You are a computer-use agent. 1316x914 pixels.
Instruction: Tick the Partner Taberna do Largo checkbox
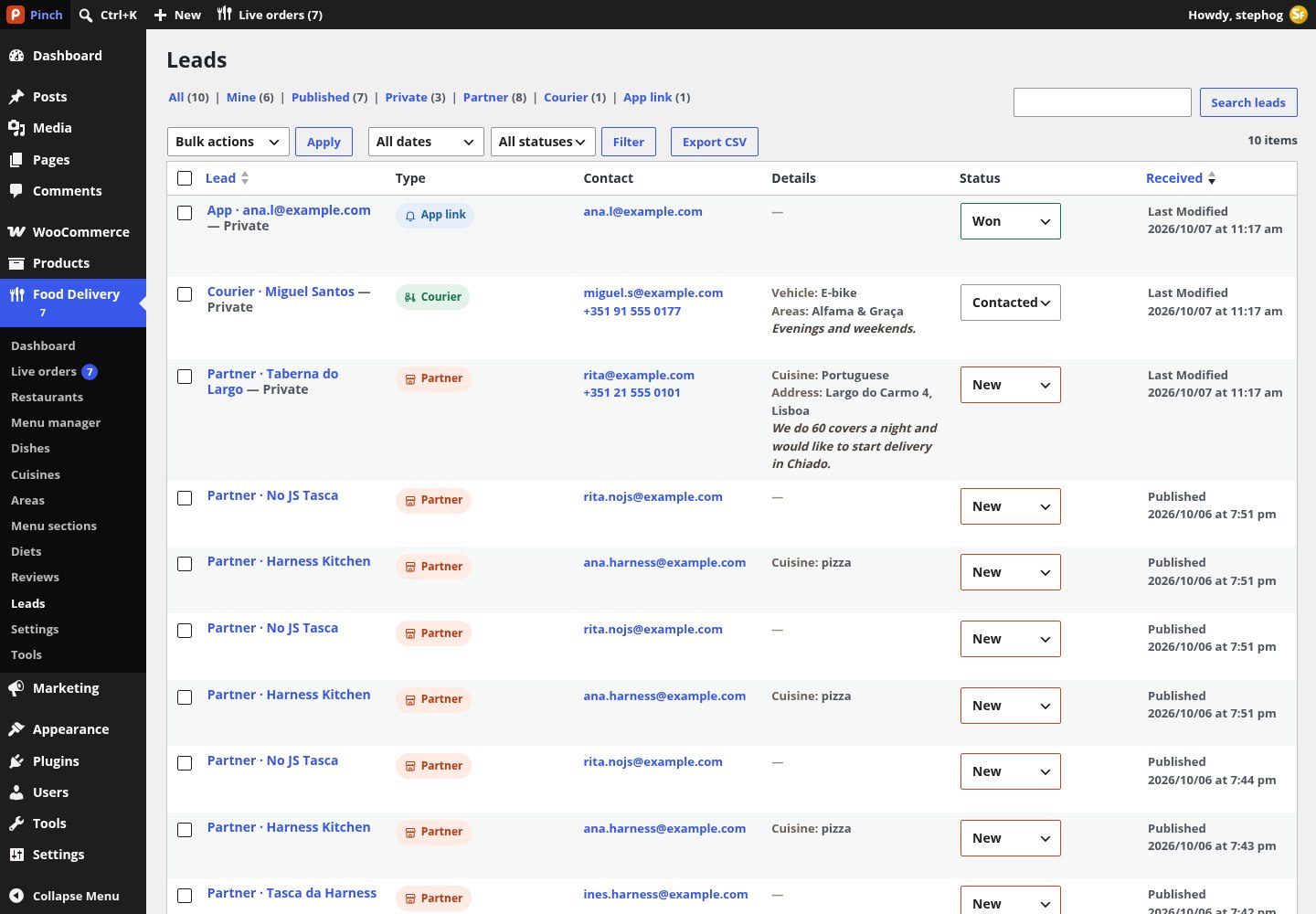coord(185,377)
